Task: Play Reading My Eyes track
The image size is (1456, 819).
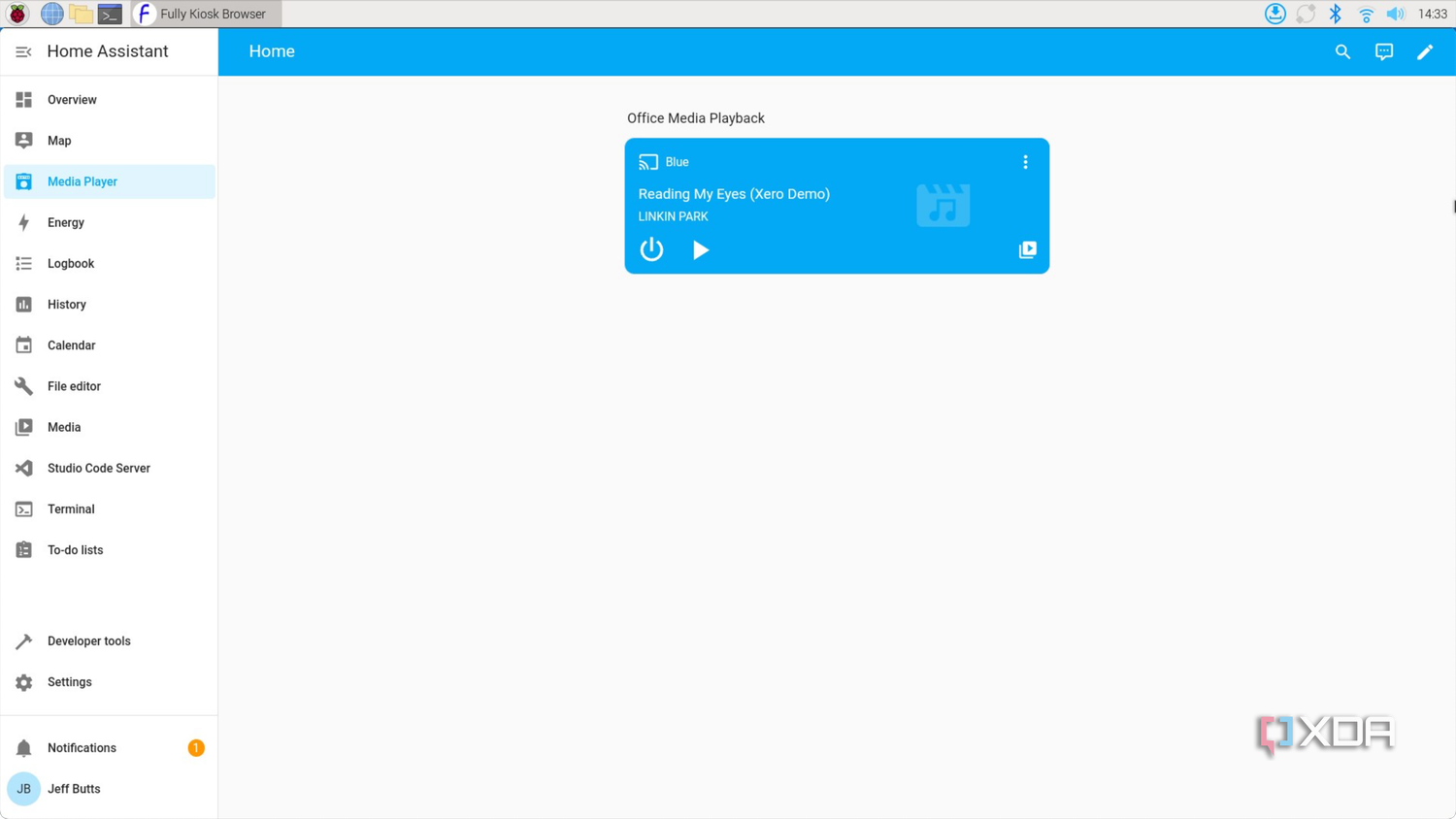Action: click(701, 250)
